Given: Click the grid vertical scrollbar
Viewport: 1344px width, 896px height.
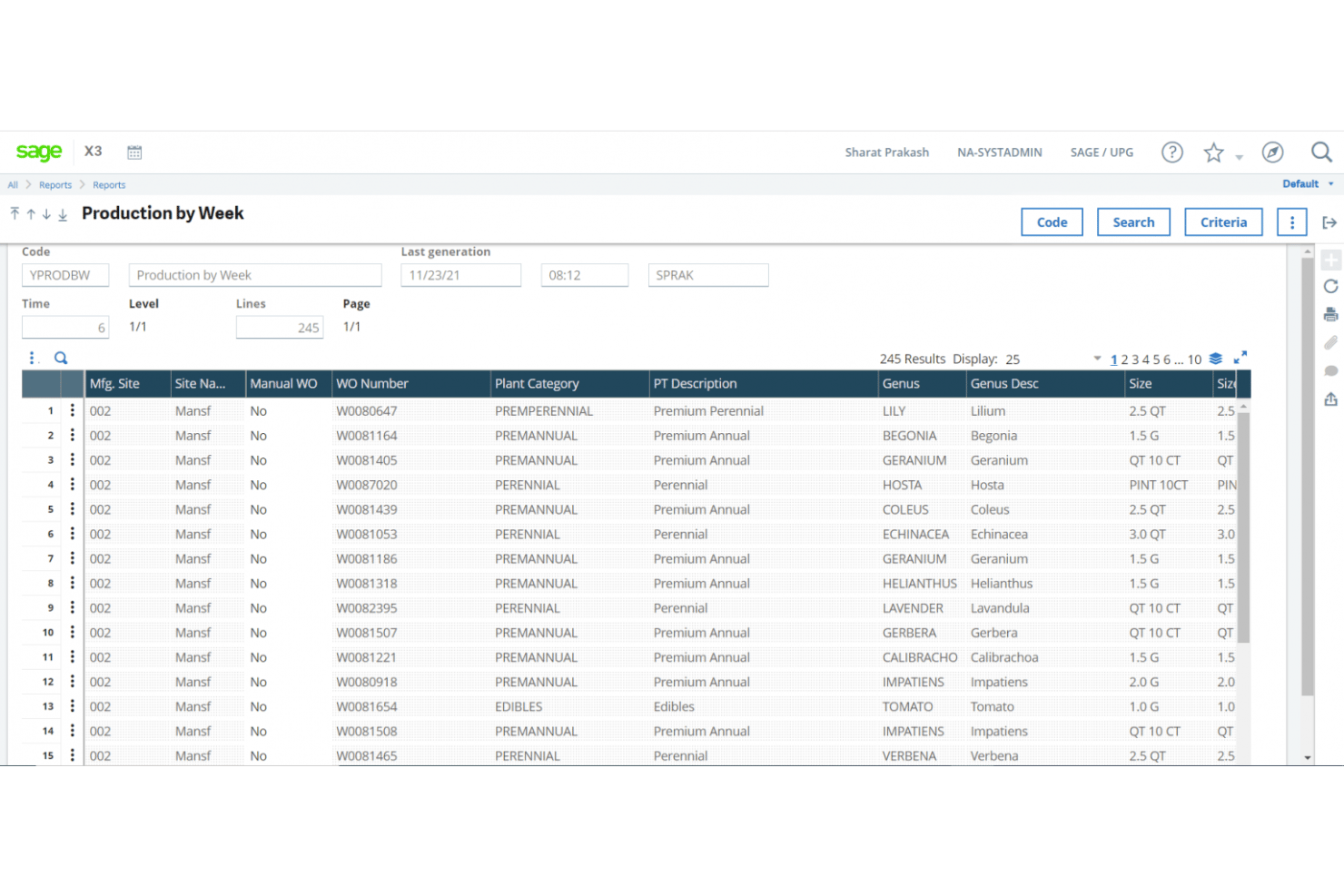Looking at the screenshot, I should (x=1243, y=527).
